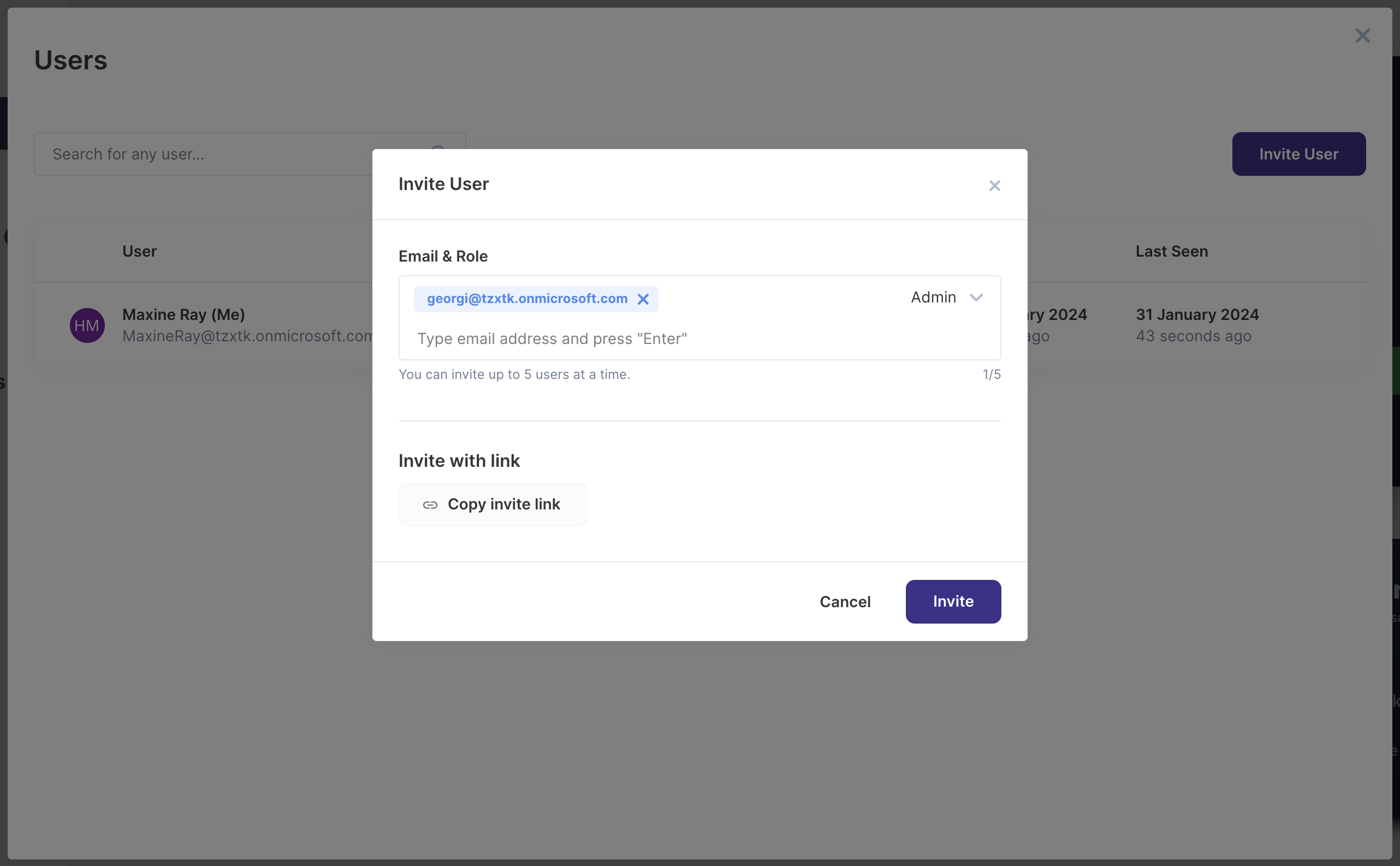Screen dimensions: 1400x866
Task: Click the email address input field
Action: point(699,339)
